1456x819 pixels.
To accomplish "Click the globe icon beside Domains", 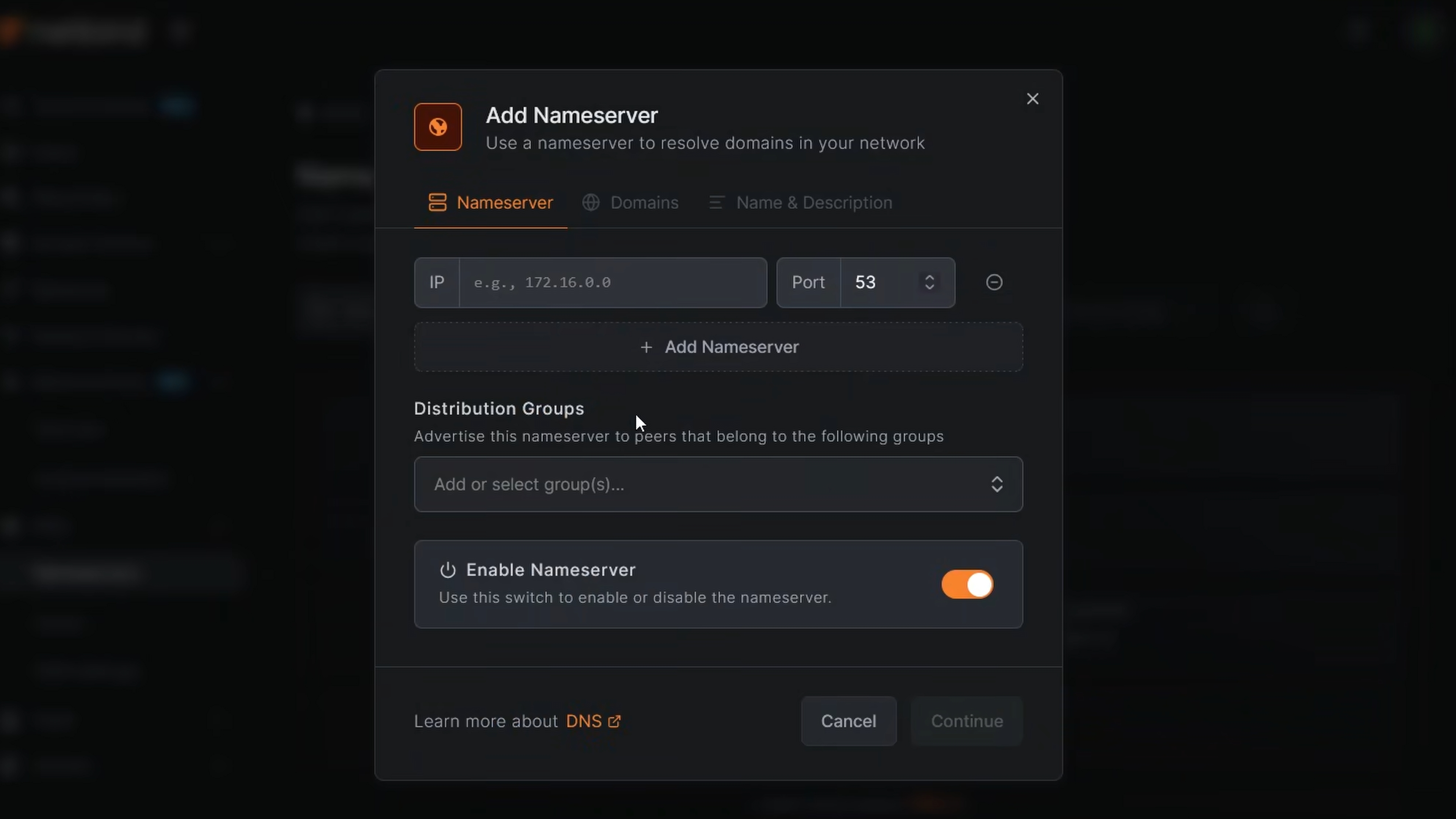I will pyautogui.click(x=591, y=202).
